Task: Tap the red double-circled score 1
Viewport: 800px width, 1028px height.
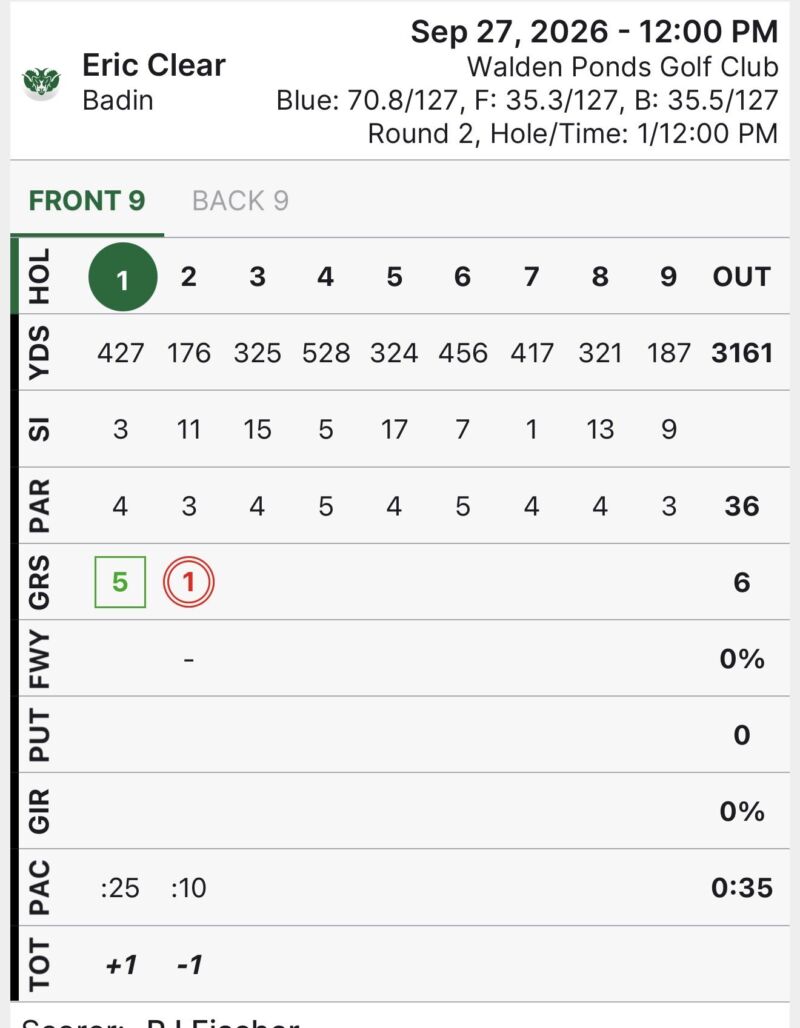Action: point(189,582)
